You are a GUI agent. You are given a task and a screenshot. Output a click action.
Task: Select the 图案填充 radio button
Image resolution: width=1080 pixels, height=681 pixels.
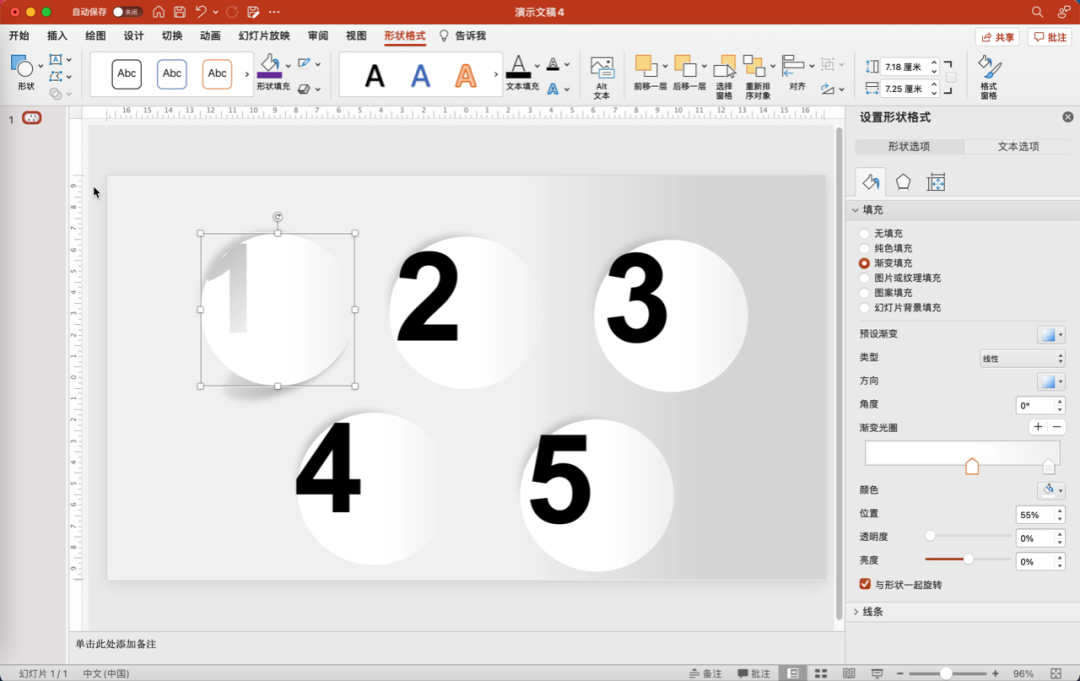point(864,293)
